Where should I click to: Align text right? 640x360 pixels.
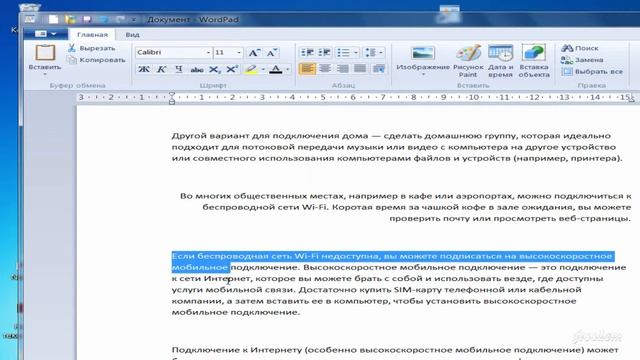coord(342,69)
